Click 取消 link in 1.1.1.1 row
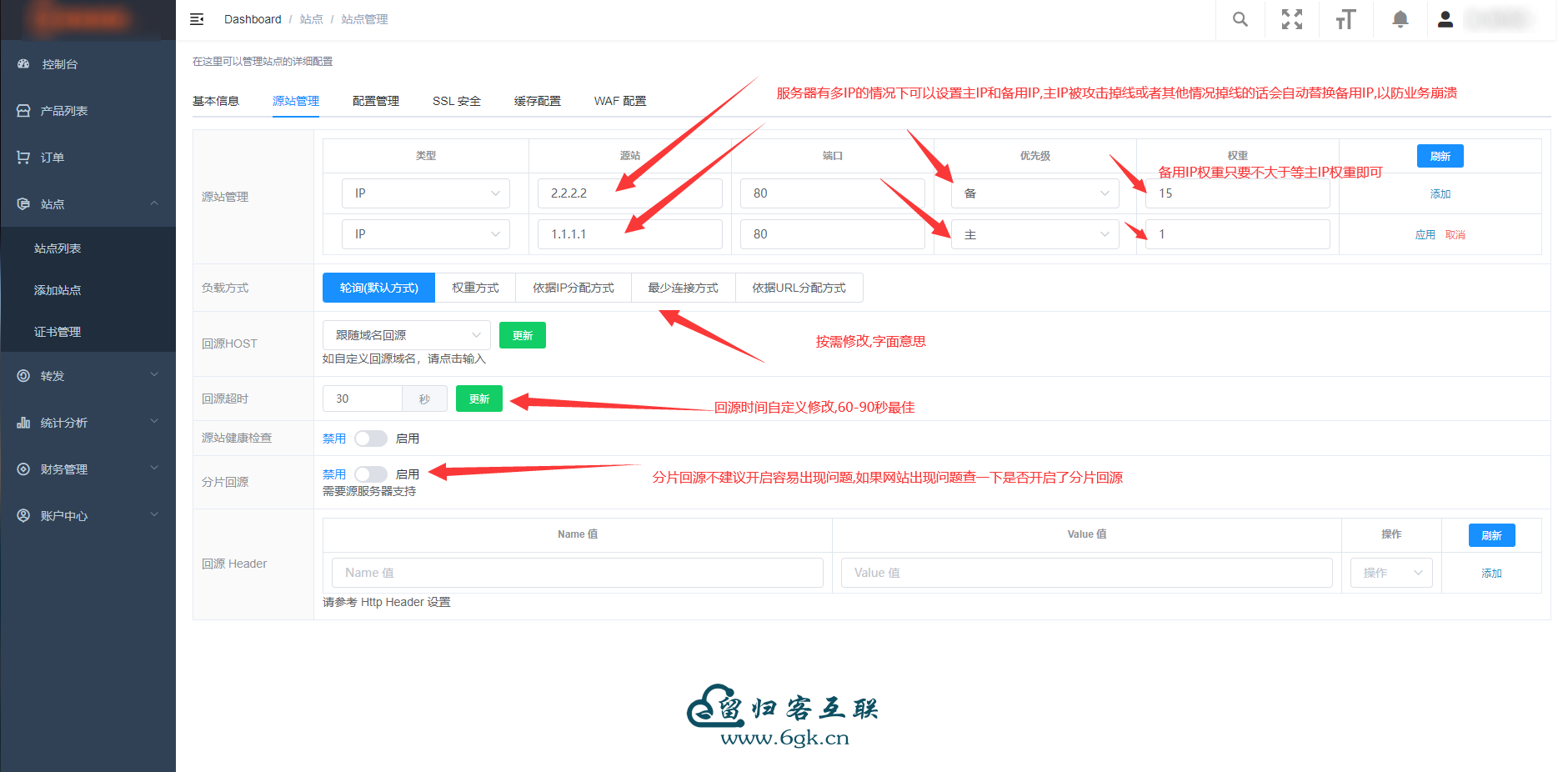Viewport: 1568px width, 772px height. coord(1455,234)
